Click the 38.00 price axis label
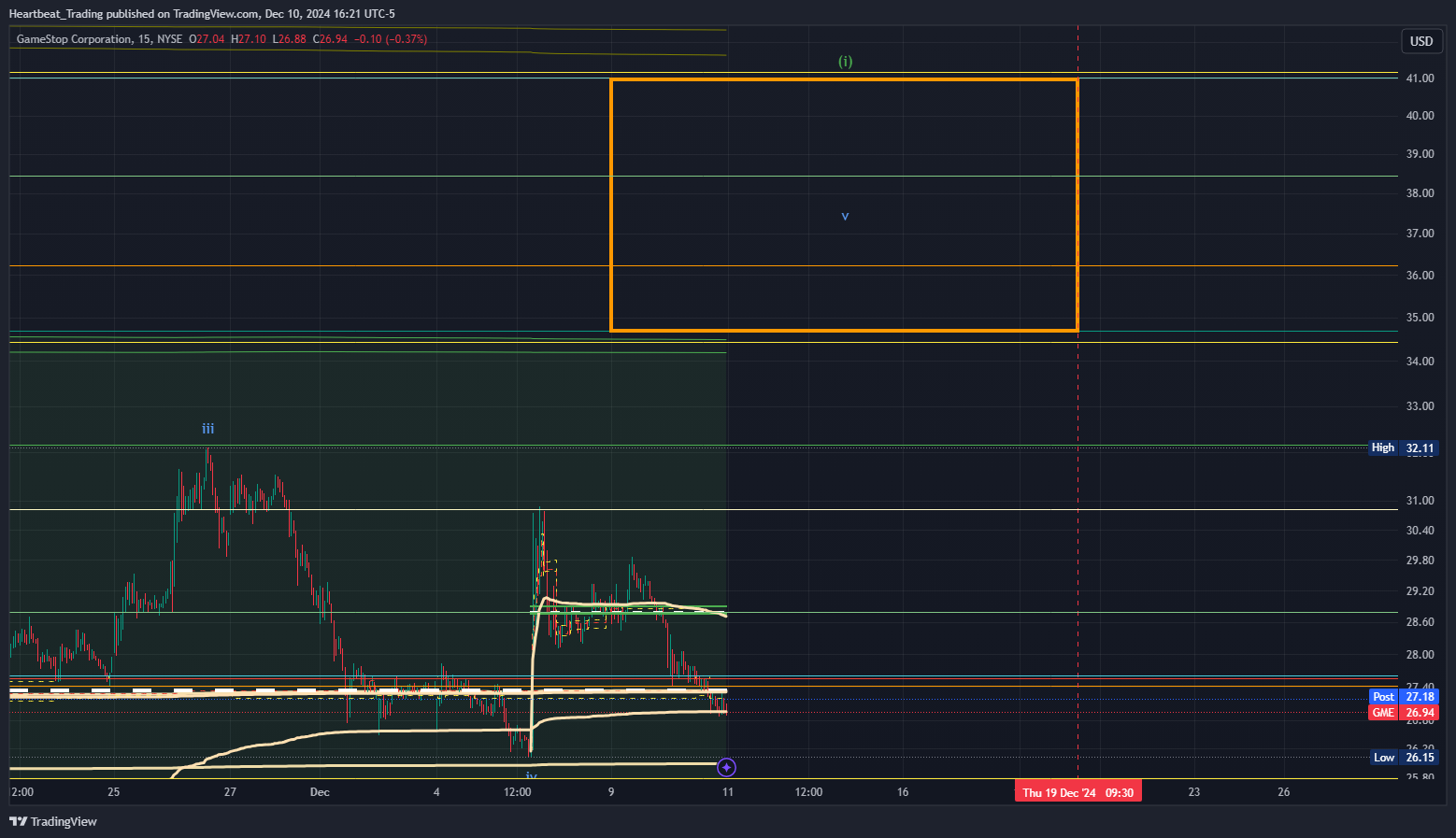This screenshot has height=838, width=1456. 1420,193
